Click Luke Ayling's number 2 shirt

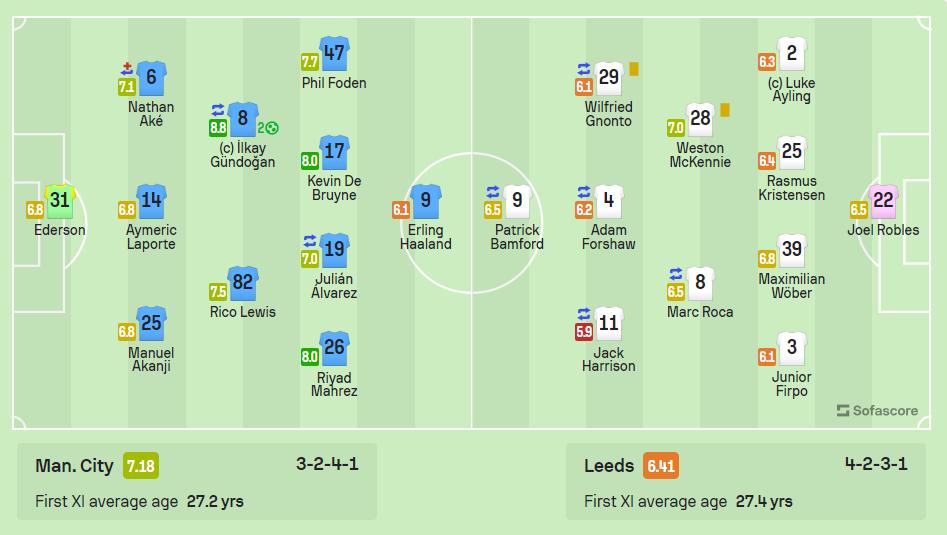tap(792, 54)
